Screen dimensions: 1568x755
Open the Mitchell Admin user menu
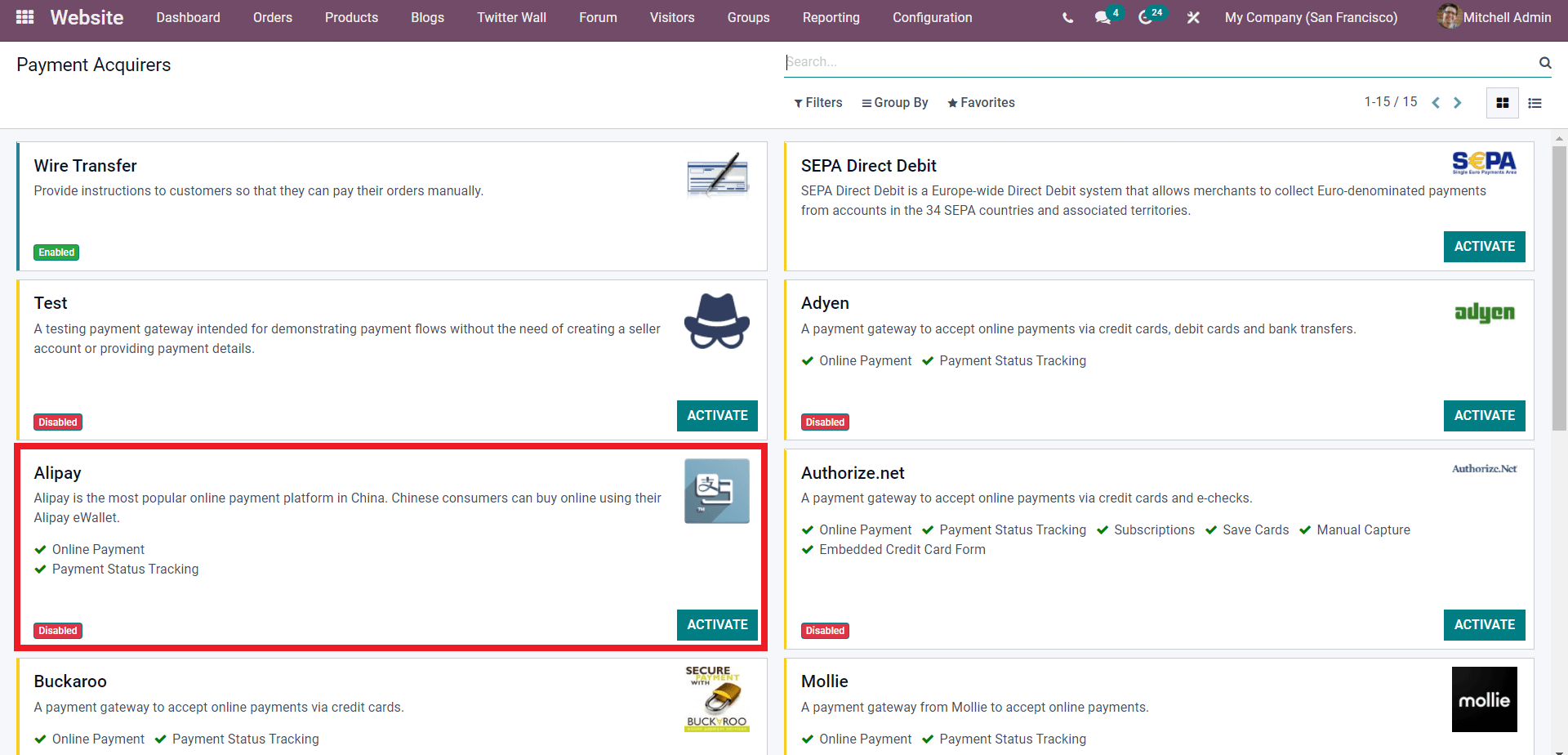point(1494,17)
